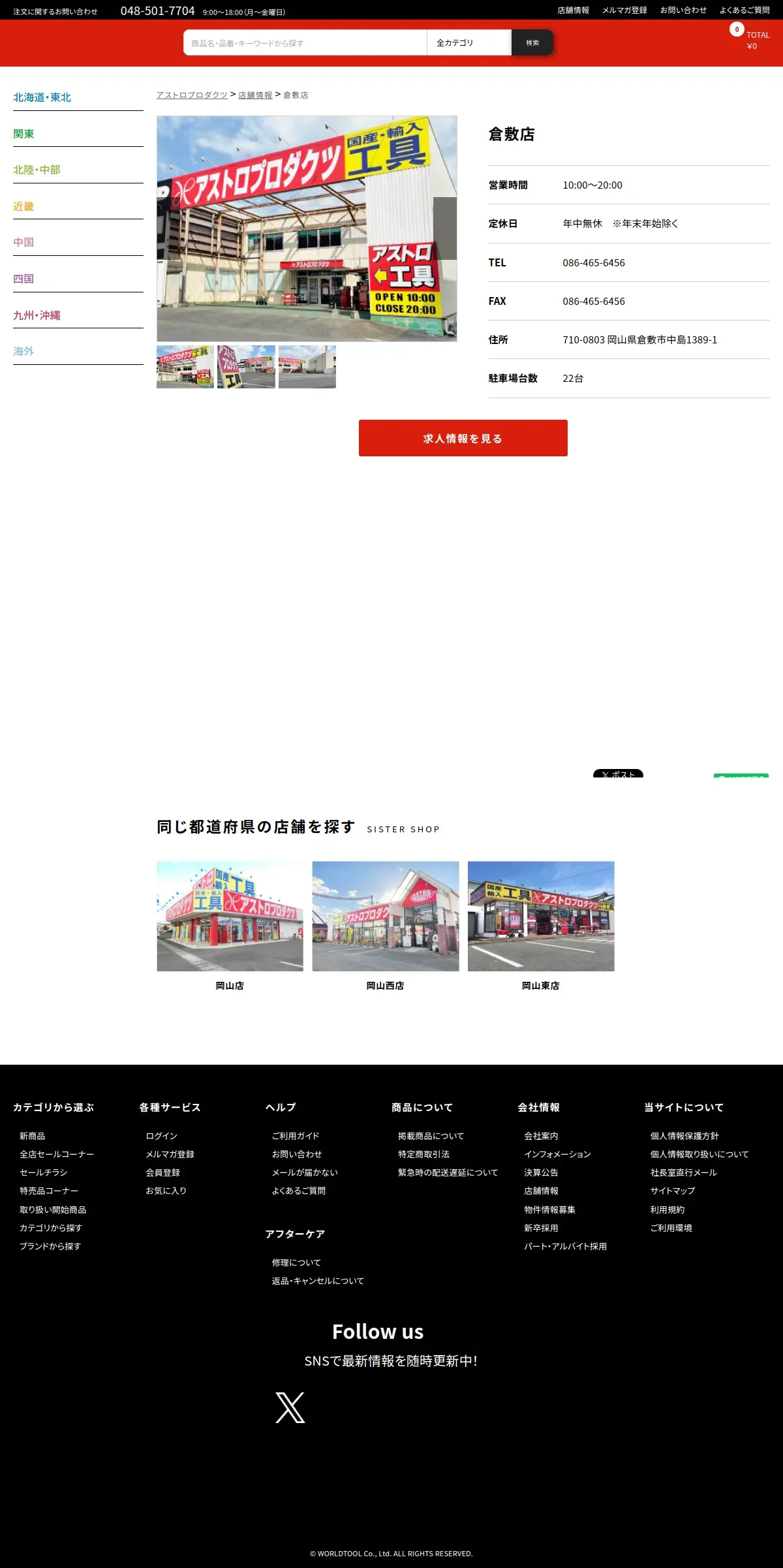This screenshot has height=1568, width=783.
Task: Select the second store photo thumbnail
Action: coord(246,367)
